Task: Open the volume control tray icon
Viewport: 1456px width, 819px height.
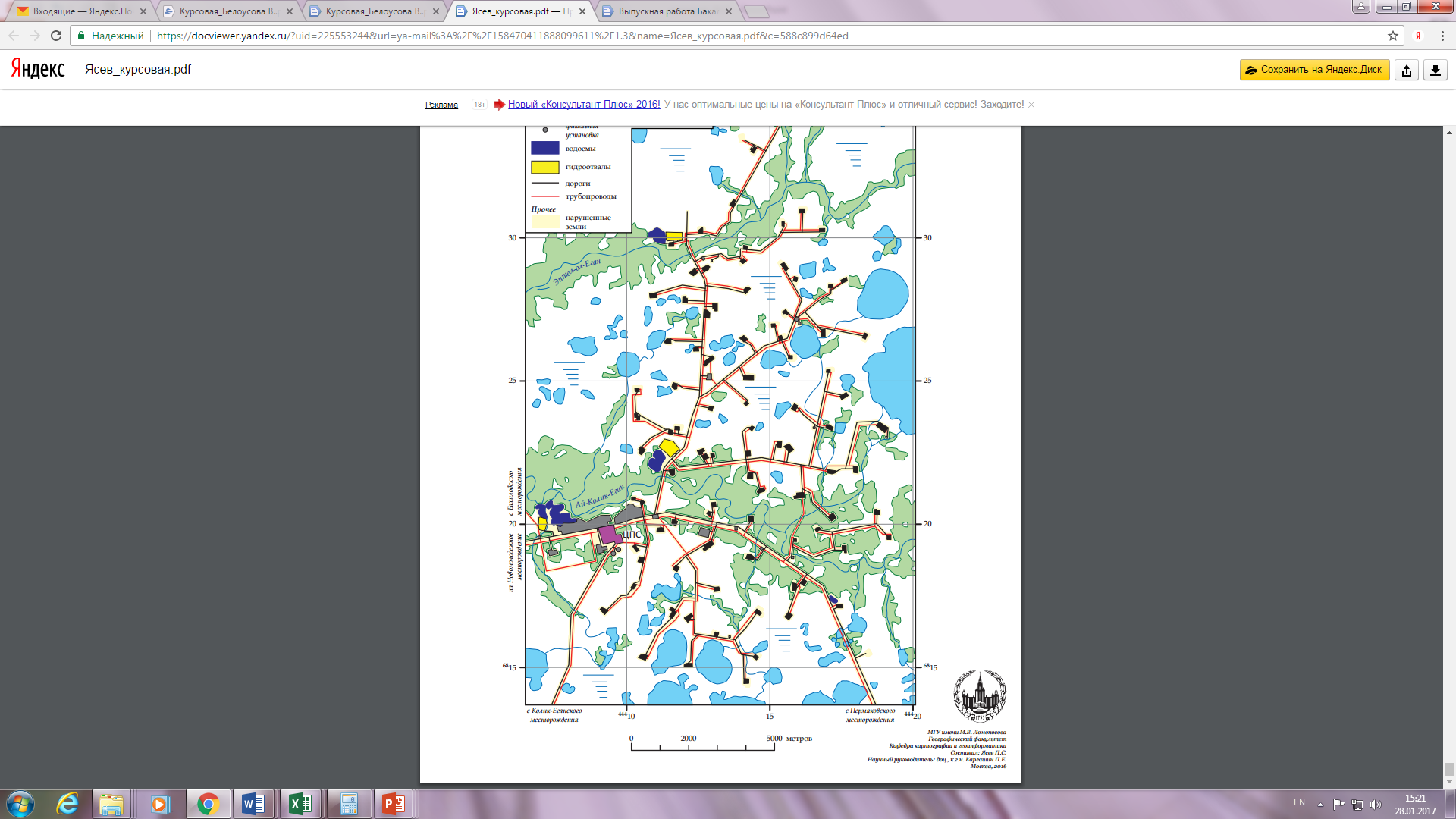Action: (x=1376, y=804)
